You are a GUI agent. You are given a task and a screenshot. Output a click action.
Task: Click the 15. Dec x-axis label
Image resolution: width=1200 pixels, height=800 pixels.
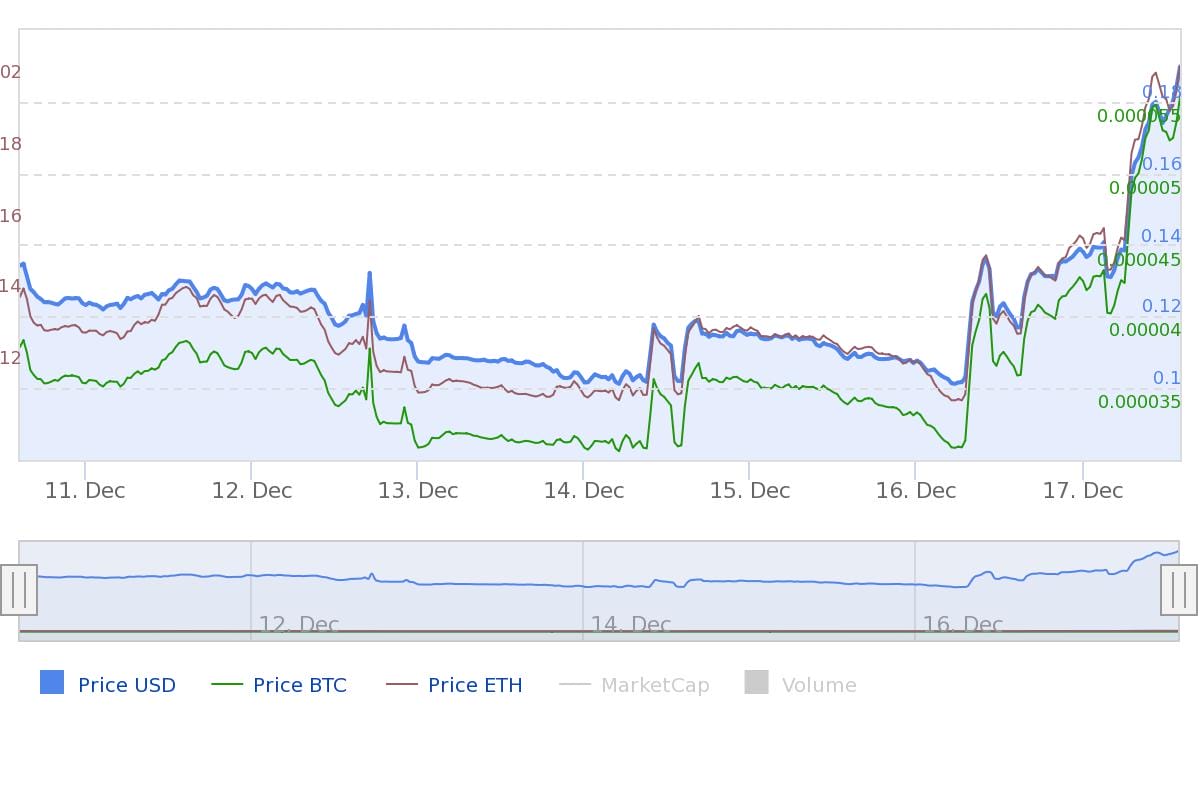[750, 491]
